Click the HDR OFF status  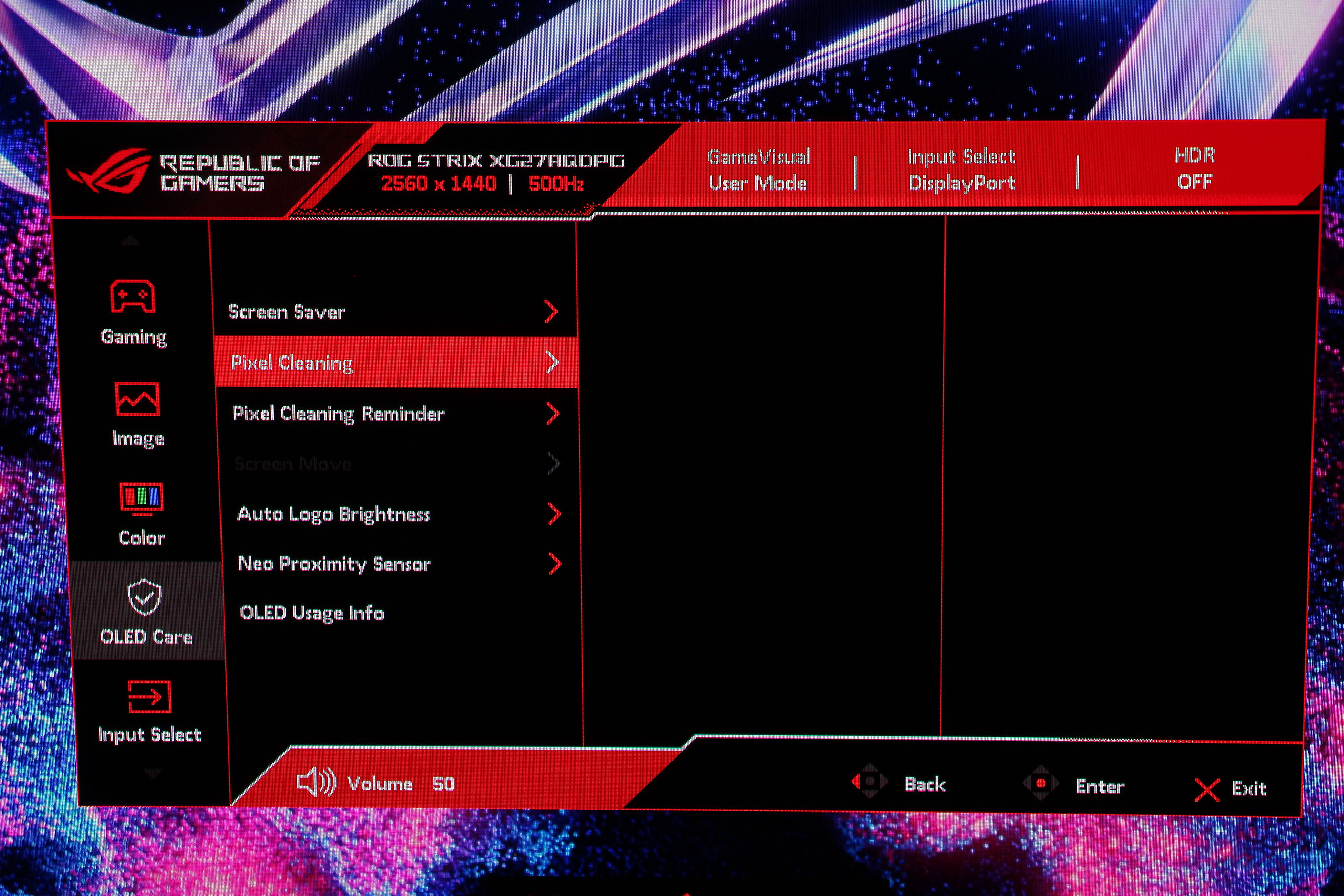click(1194, 168)
